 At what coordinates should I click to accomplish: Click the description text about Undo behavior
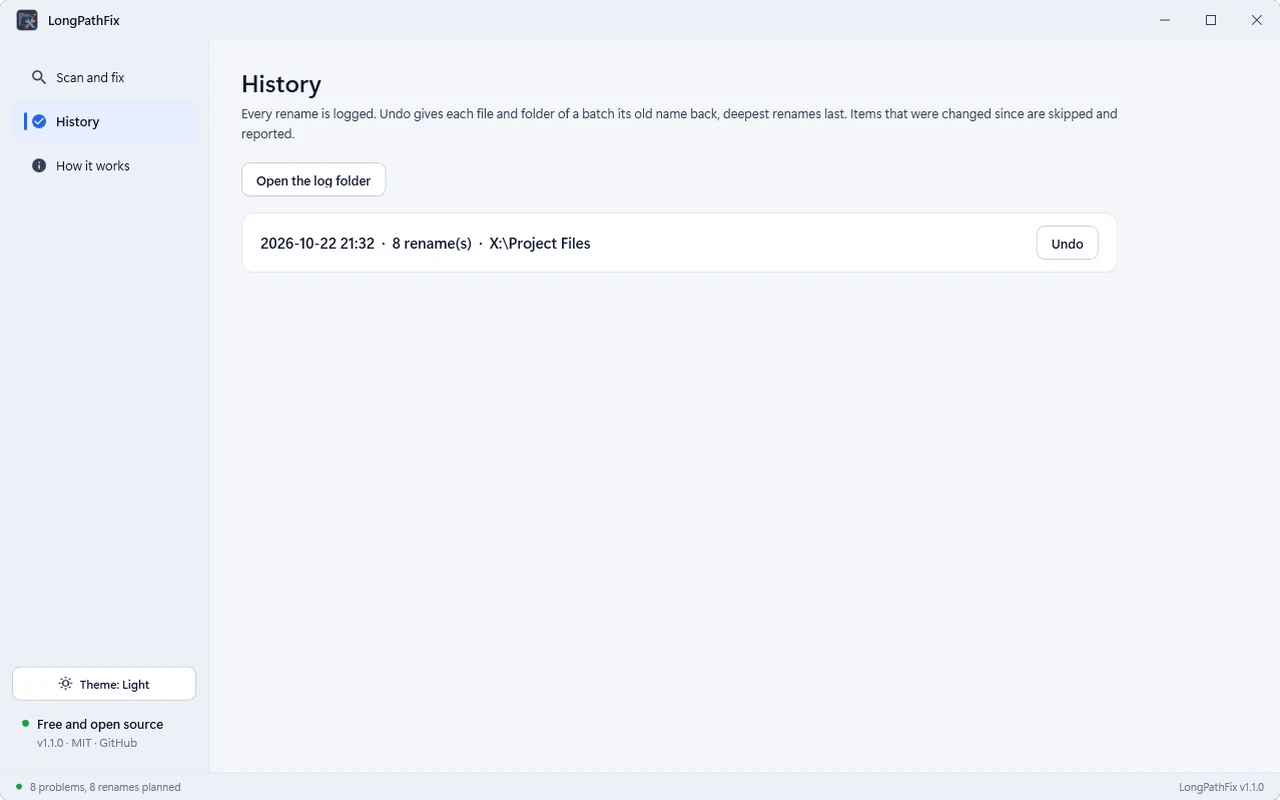[x=679, y=124]
